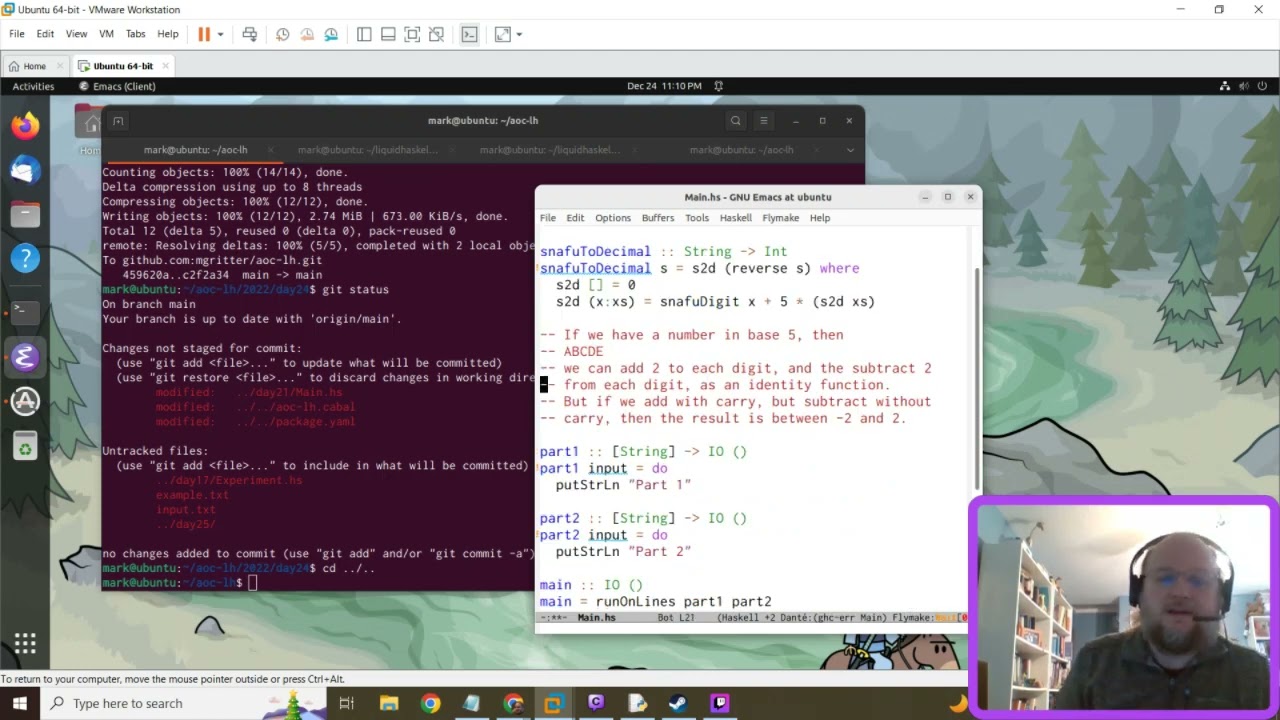Click the stretch guest display icon

click(x=502, y=34)
